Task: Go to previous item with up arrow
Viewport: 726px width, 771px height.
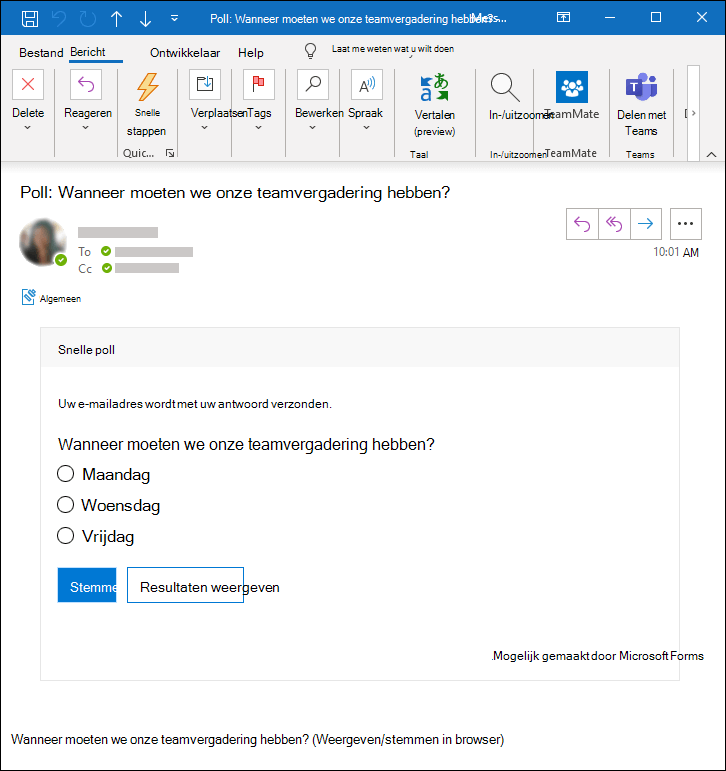Action: [x=117, y=19]
